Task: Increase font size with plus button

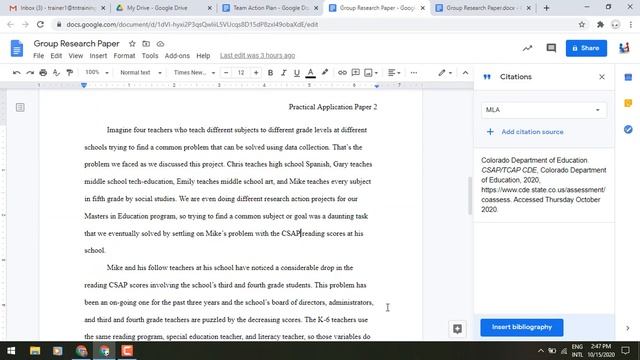Action: click(256, 73)
